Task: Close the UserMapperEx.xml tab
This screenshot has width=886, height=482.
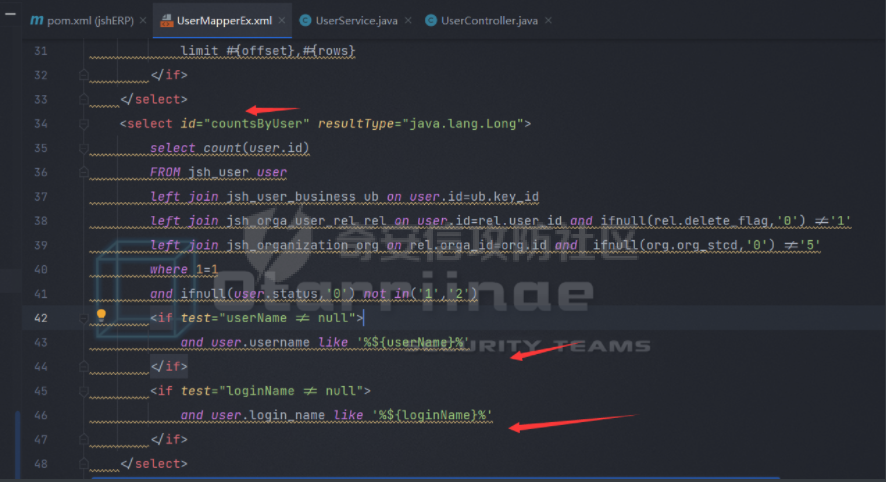Action: [282, 20]
